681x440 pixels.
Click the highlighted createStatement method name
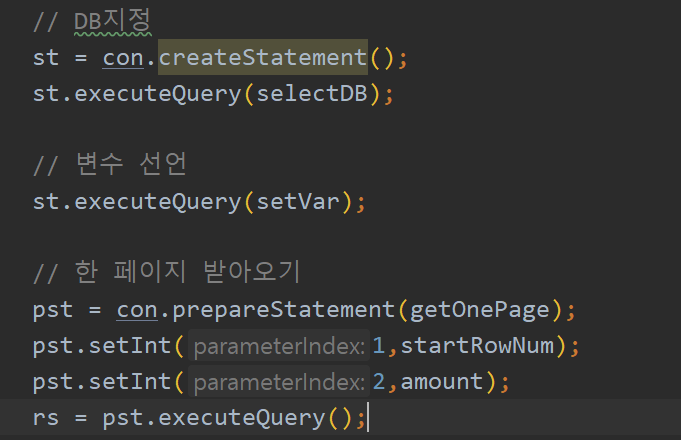tap(263, 57)
